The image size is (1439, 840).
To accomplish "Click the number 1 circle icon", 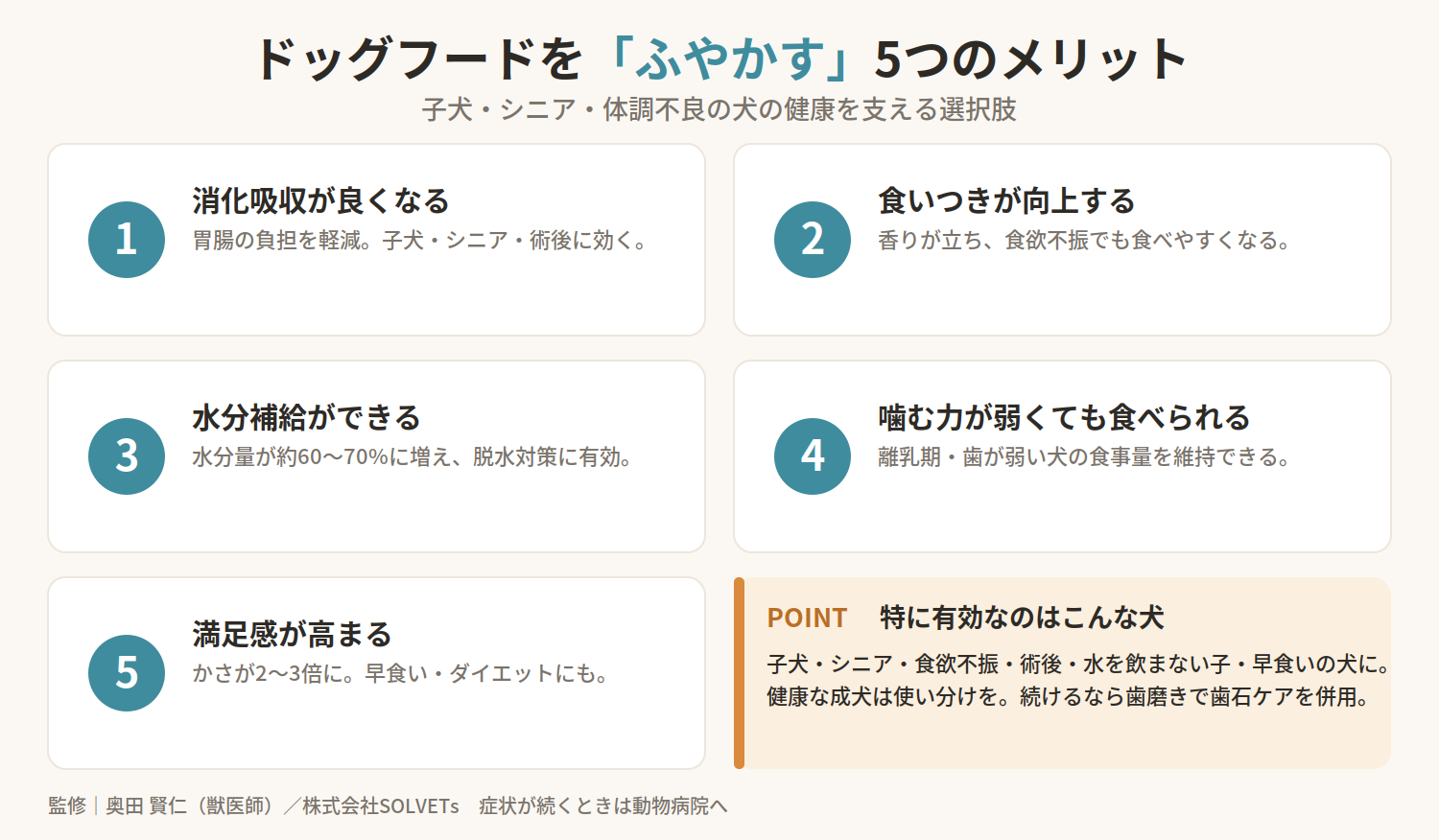I will (127, 240).
